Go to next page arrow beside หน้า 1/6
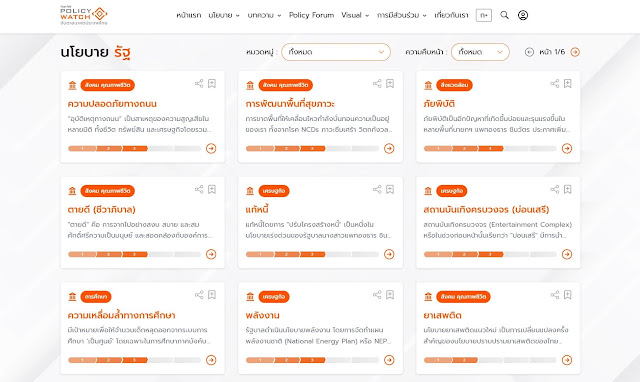The width and height of the screenshot is (640, 382). coord(575,52)
